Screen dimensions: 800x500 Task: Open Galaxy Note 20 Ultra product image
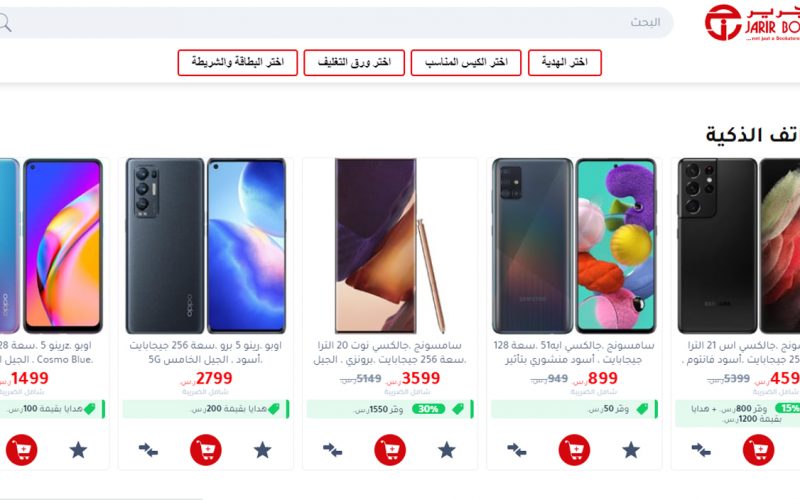tap(390, 246)
